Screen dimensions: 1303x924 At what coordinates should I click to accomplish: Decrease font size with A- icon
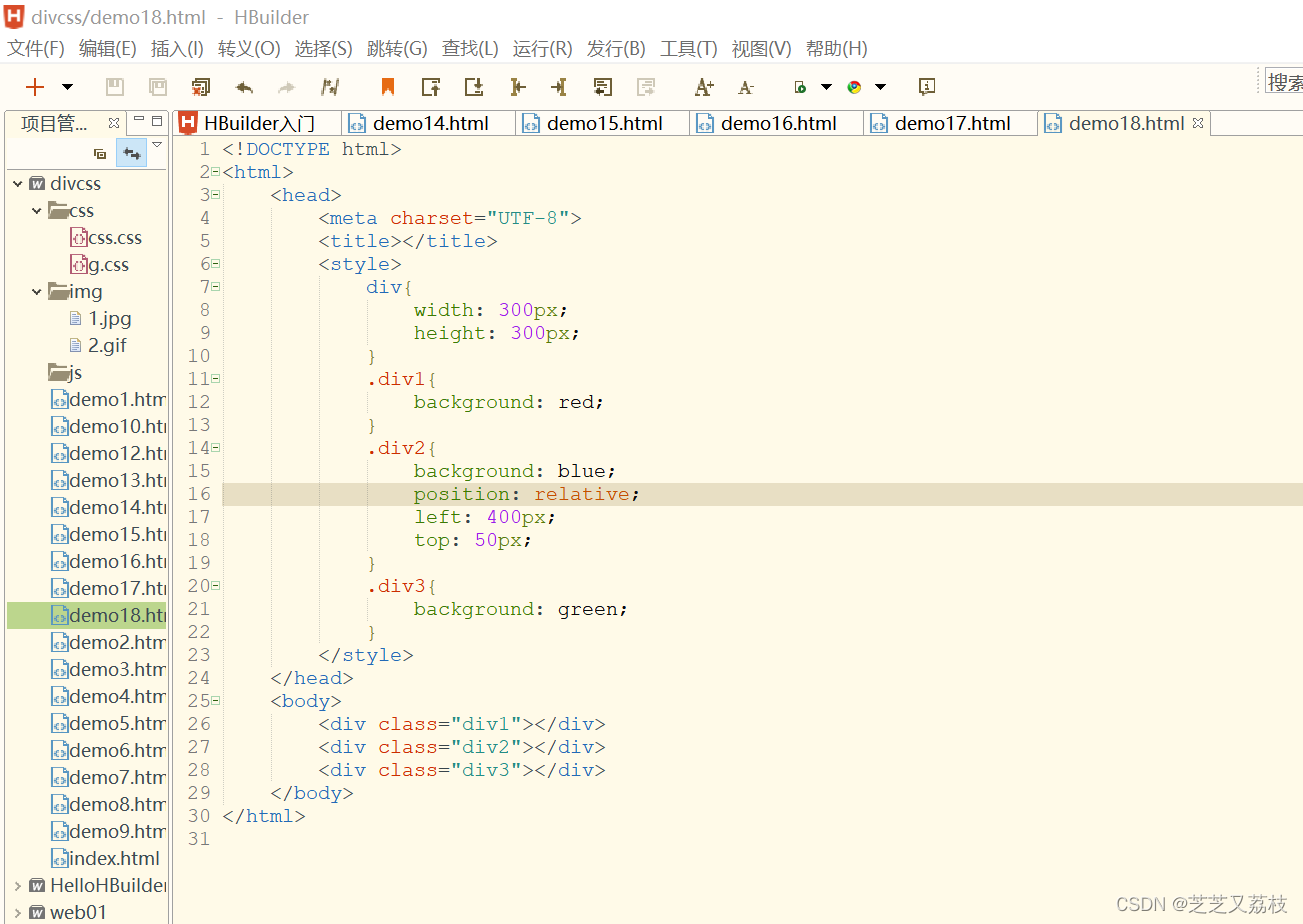pos(746,88)
